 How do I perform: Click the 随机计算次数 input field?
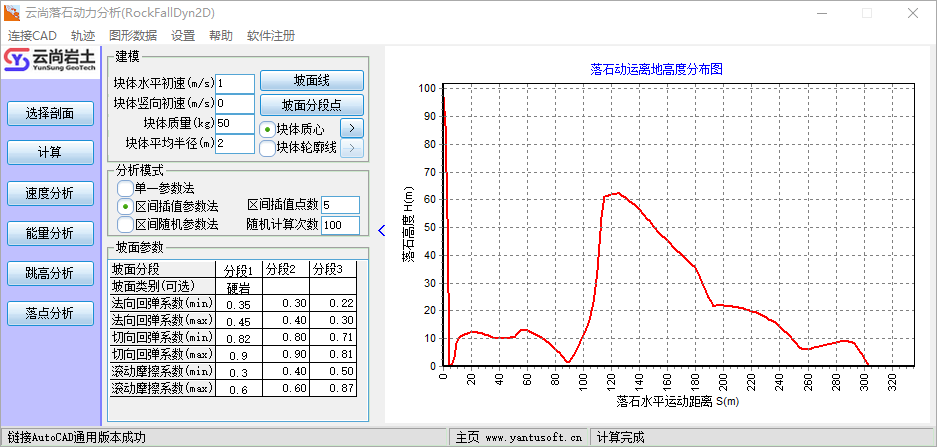[340, 225]
